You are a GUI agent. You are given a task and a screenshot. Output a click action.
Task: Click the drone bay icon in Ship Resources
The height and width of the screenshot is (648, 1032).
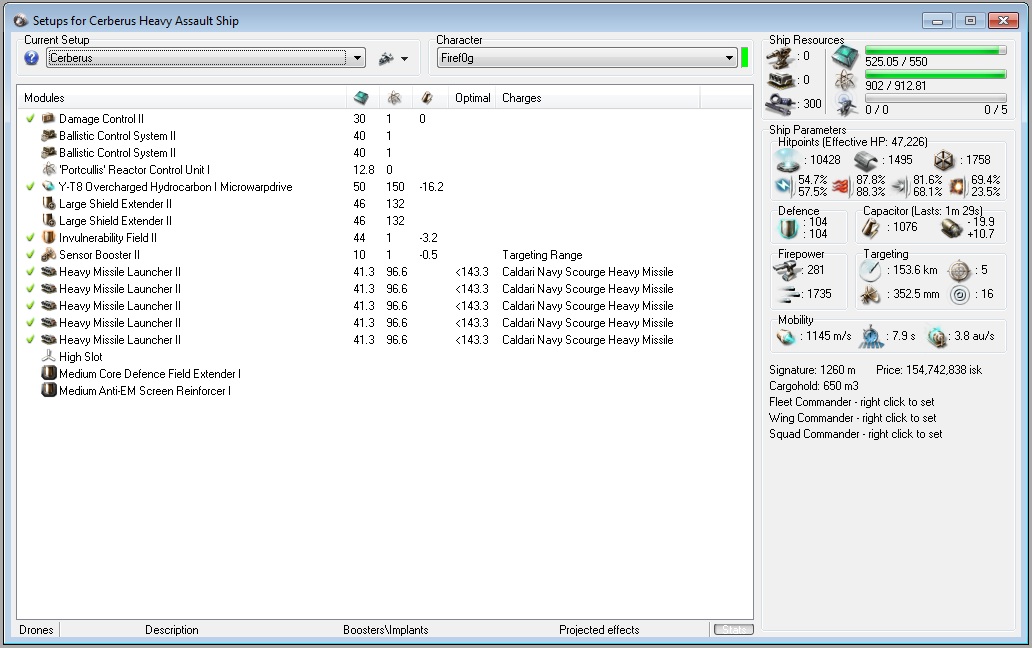coord(845,104)
